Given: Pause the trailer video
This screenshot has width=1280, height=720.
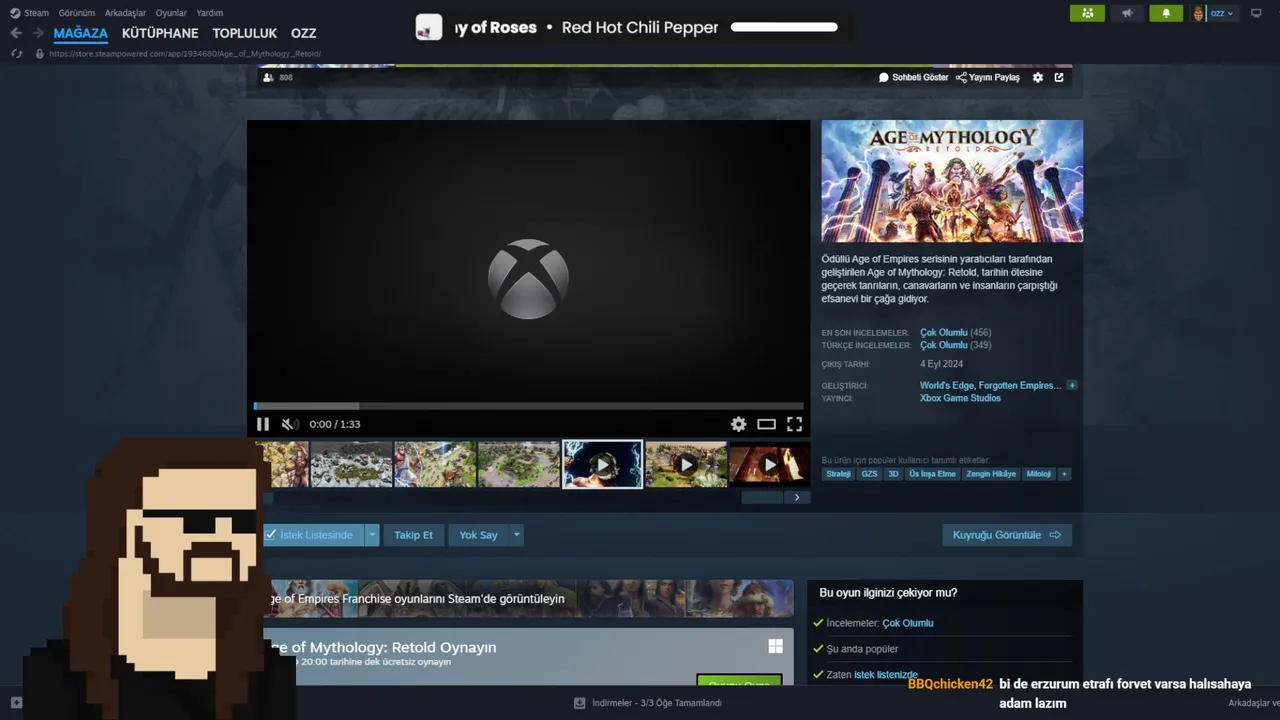Looking at the screenshot, I should pos(263,424).
